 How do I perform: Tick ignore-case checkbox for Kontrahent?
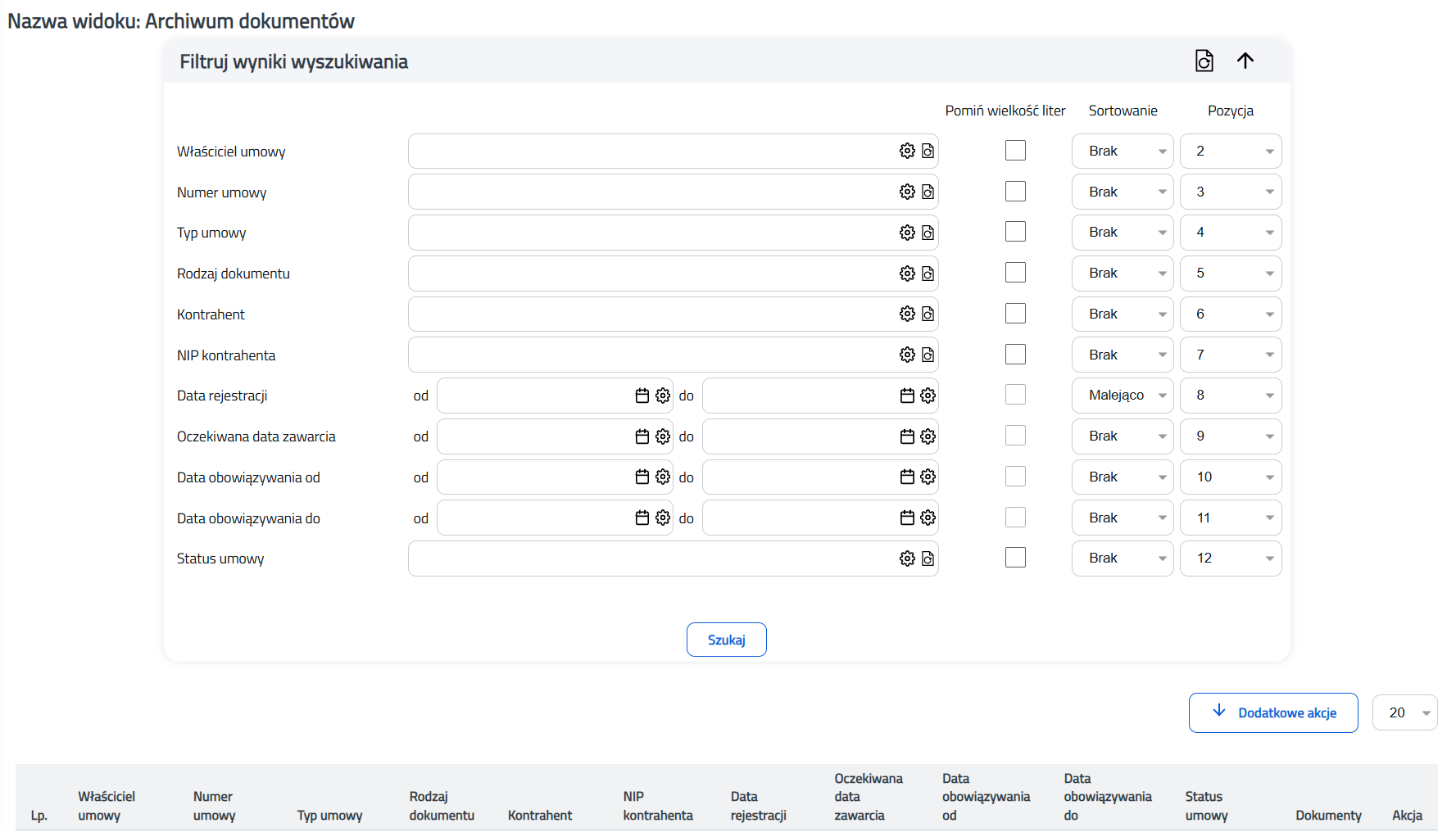(x=1015, y=314)
